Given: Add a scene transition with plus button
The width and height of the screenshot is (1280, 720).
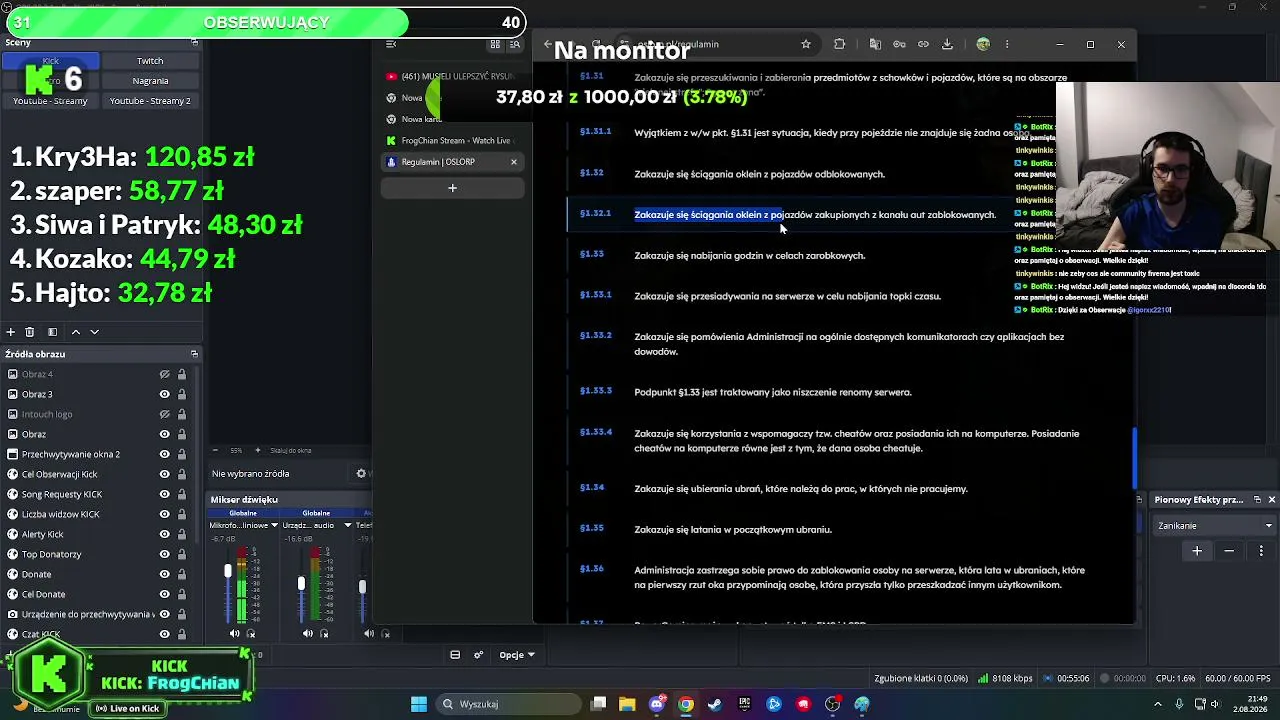Looking at the screenshot, I should click(1197, 551).
